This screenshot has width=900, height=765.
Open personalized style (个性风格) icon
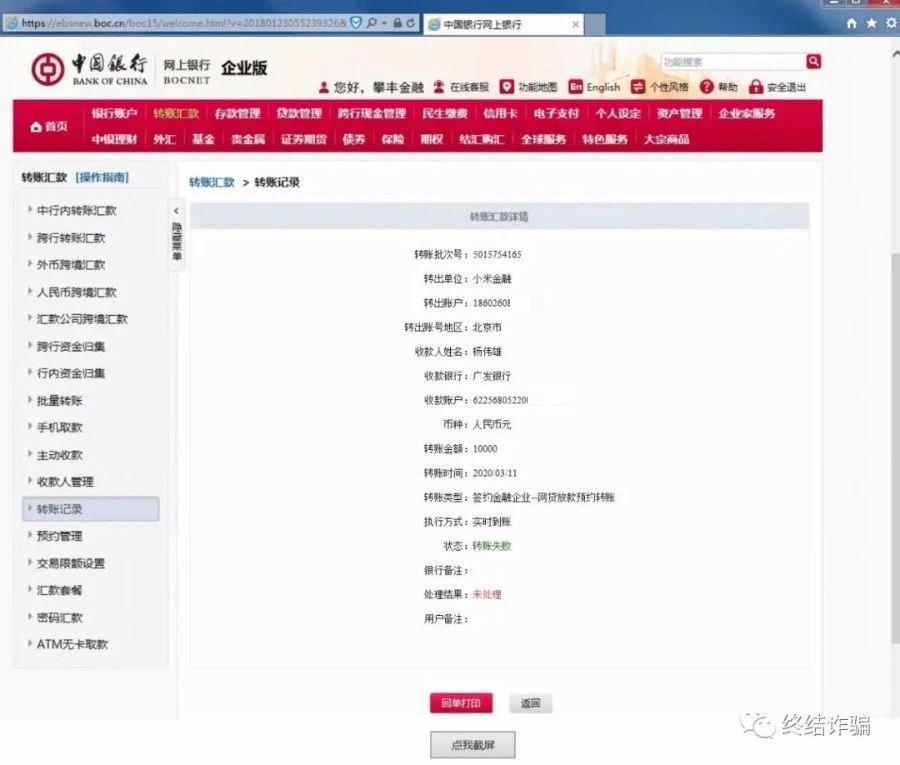click(637, 87)
